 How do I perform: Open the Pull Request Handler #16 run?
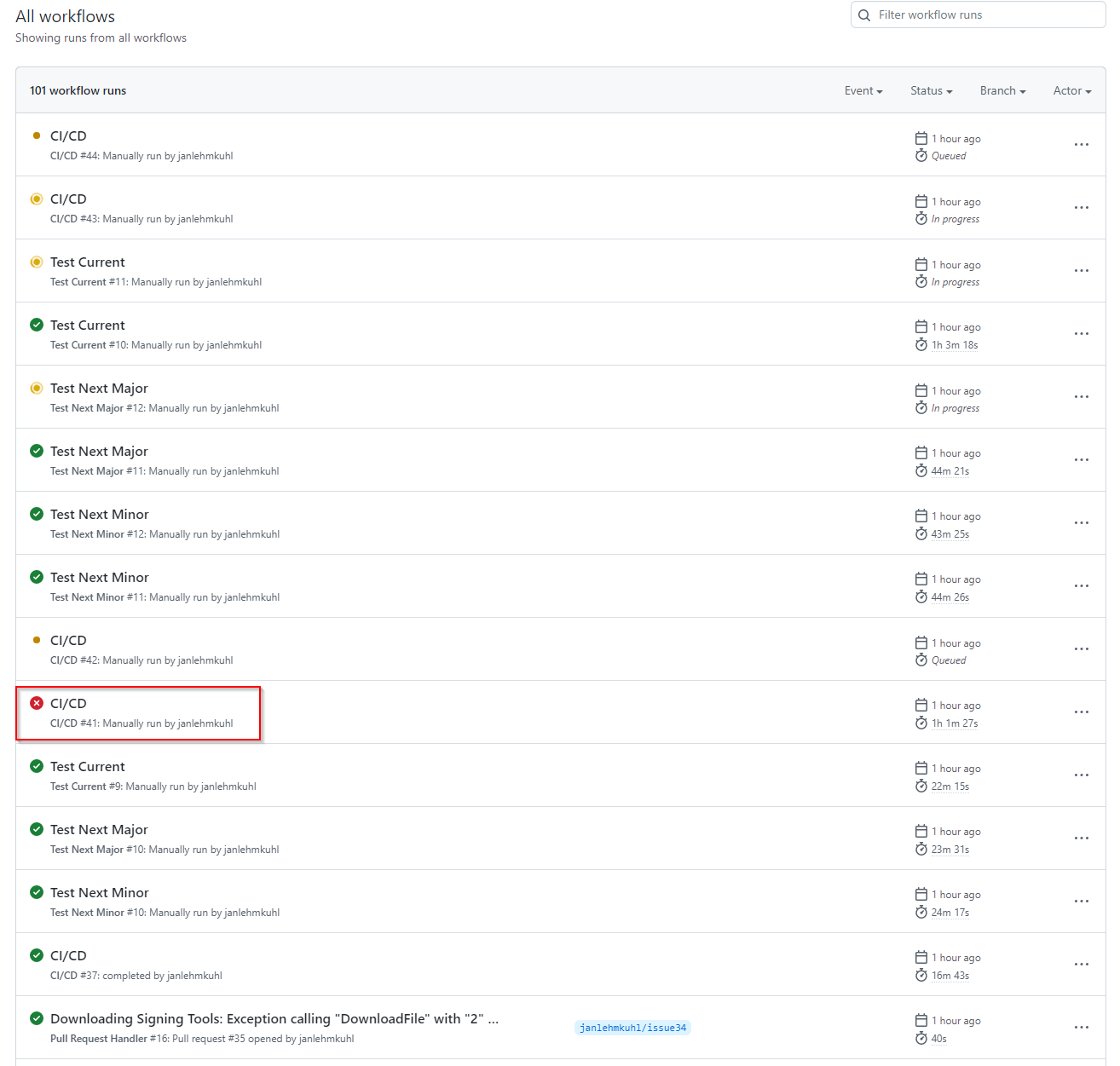273,1018
